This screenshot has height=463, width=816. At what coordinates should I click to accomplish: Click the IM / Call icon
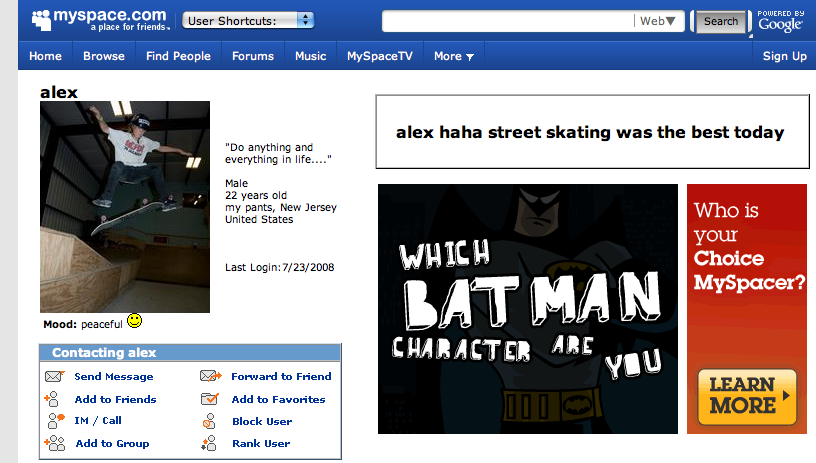point(54,421)
